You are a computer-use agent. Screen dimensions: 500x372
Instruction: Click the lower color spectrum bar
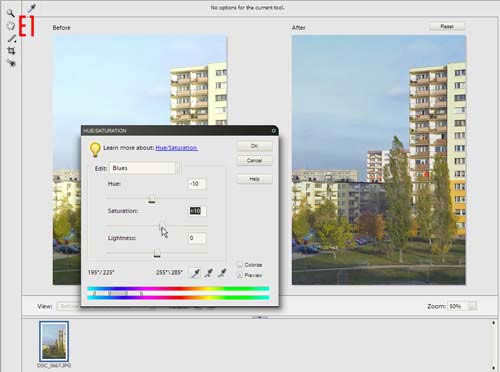pos(178,297)
